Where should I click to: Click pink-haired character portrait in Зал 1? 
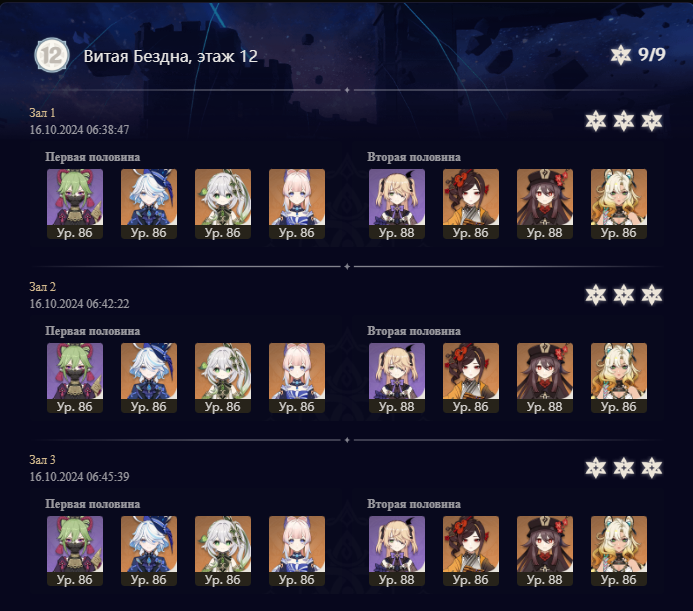click(297, 204)
